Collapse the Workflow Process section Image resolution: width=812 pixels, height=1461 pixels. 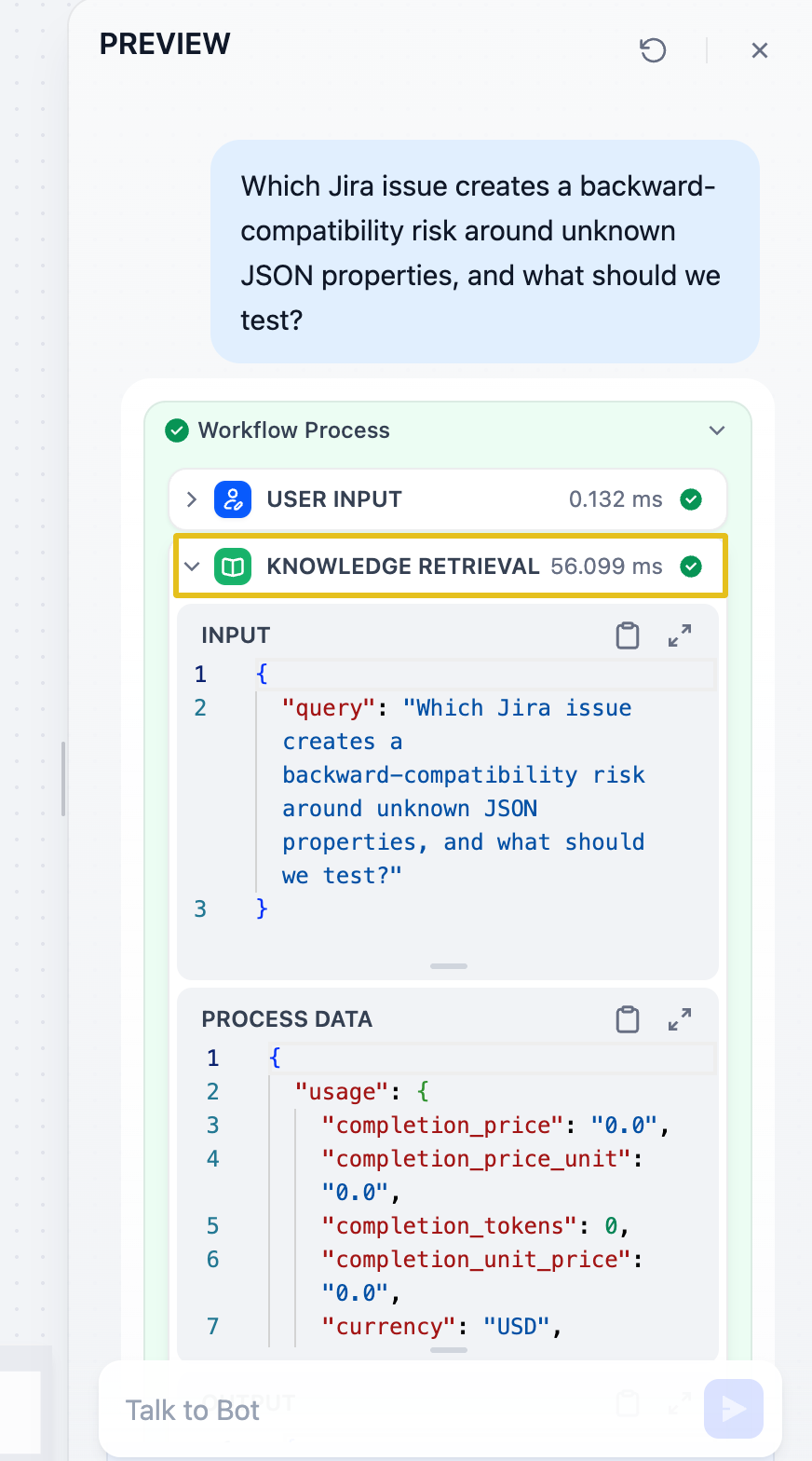point(716,430)
